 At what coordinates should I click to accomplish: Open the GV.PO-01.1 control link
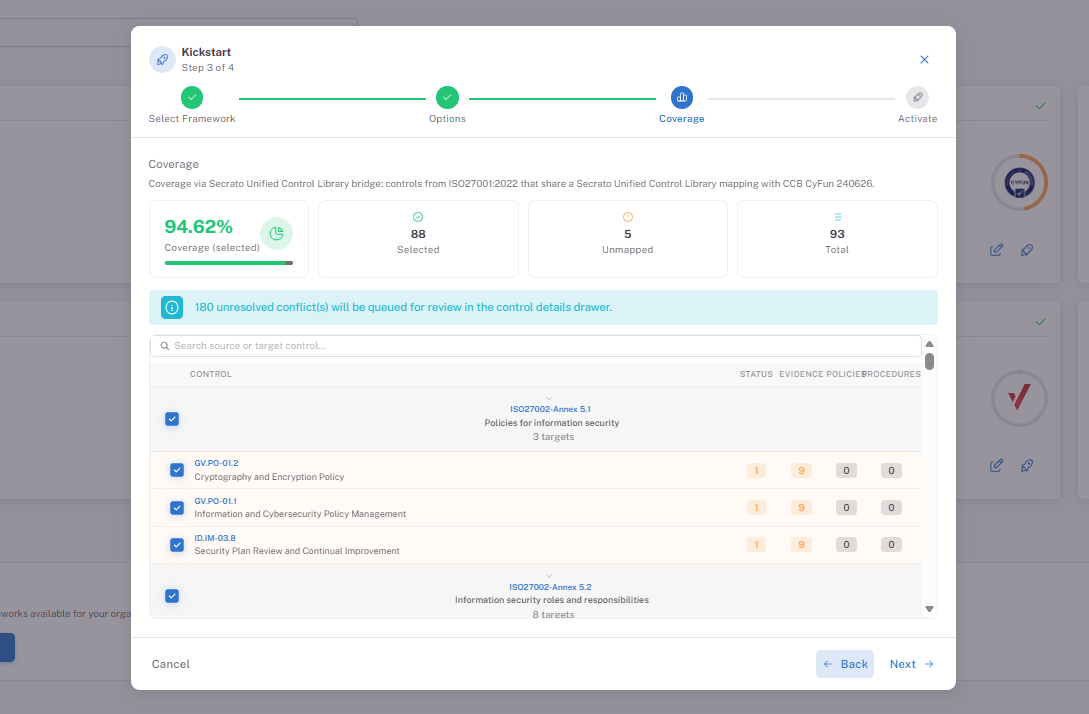[215, 501]
